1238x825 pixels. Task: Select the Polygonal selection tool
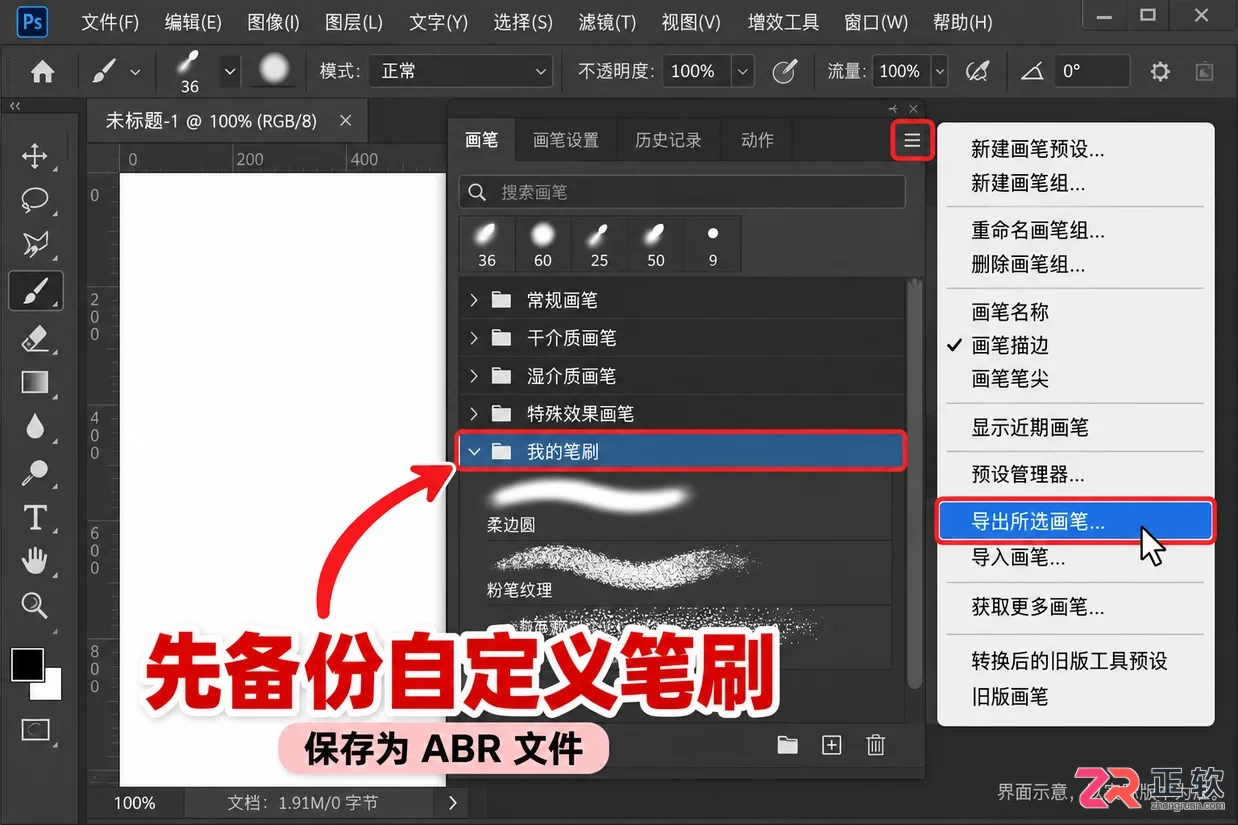point(35,244)
